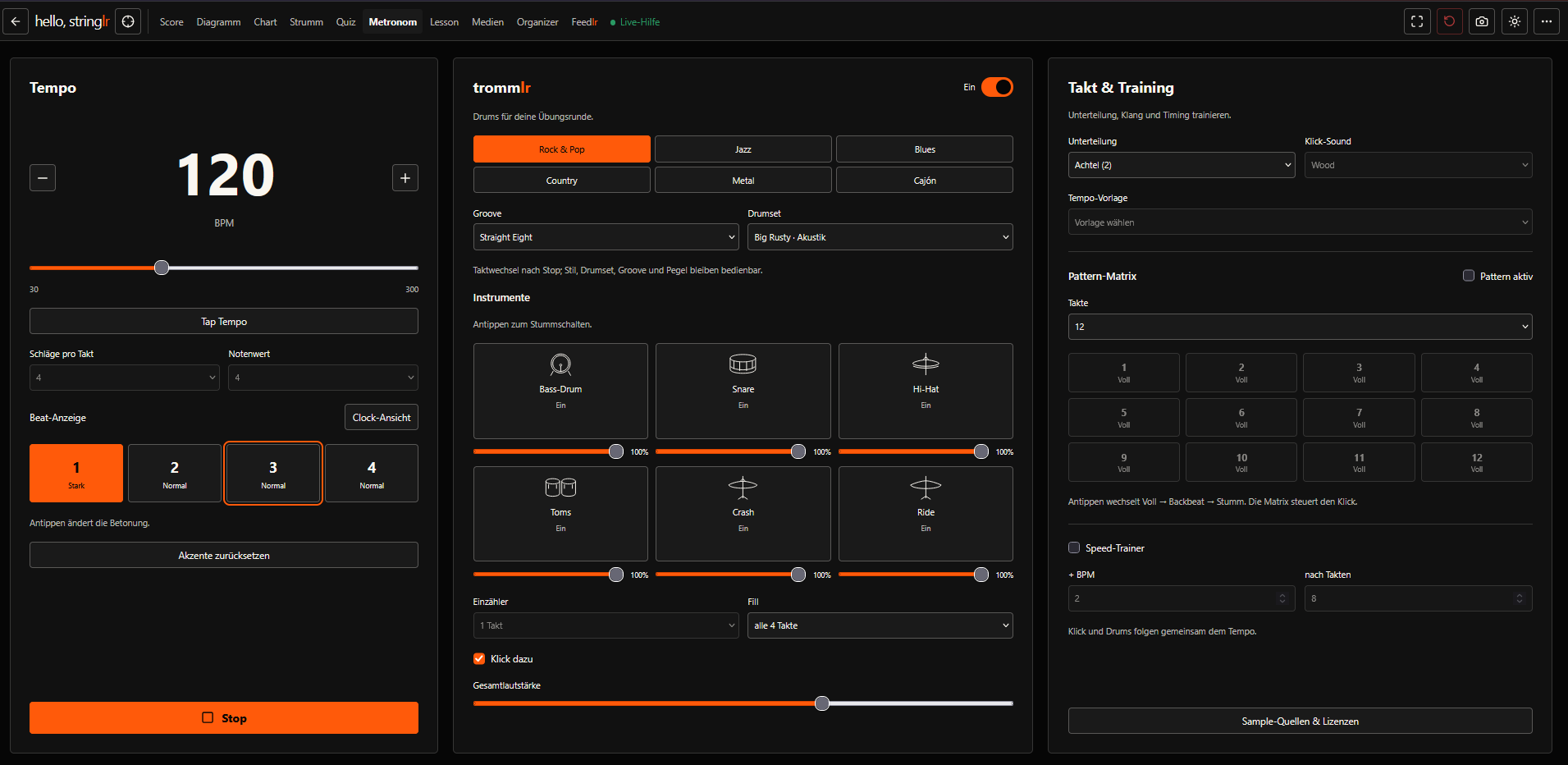Toggle pattern cell 7 Voll
Image resolution: width=1568 pixels, height=765 pixels.
[x=1359, y=417]
